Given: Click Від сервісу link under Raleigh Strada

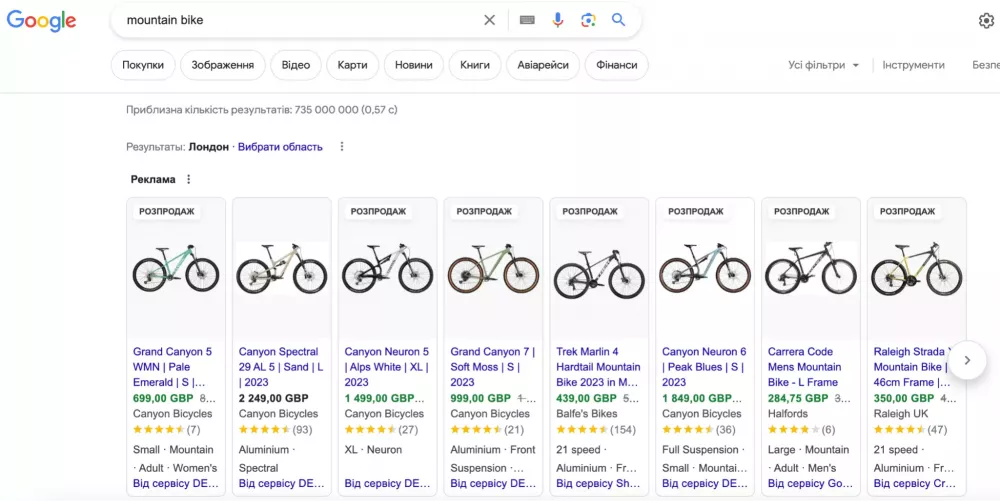Looking at the screenshot, I should (x=915, y=484).
